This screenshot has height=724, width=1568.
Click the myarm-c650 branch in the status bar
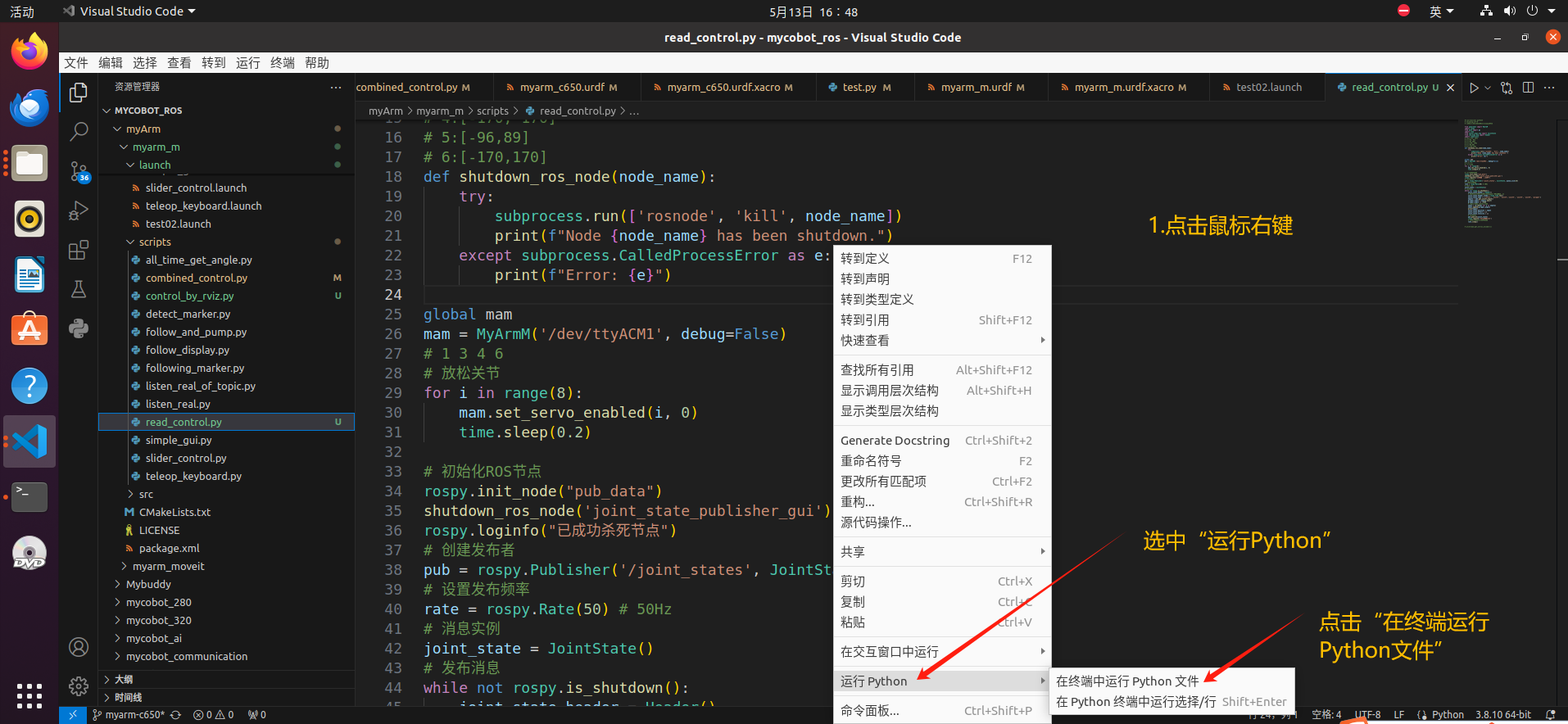(x=129, y=715)
